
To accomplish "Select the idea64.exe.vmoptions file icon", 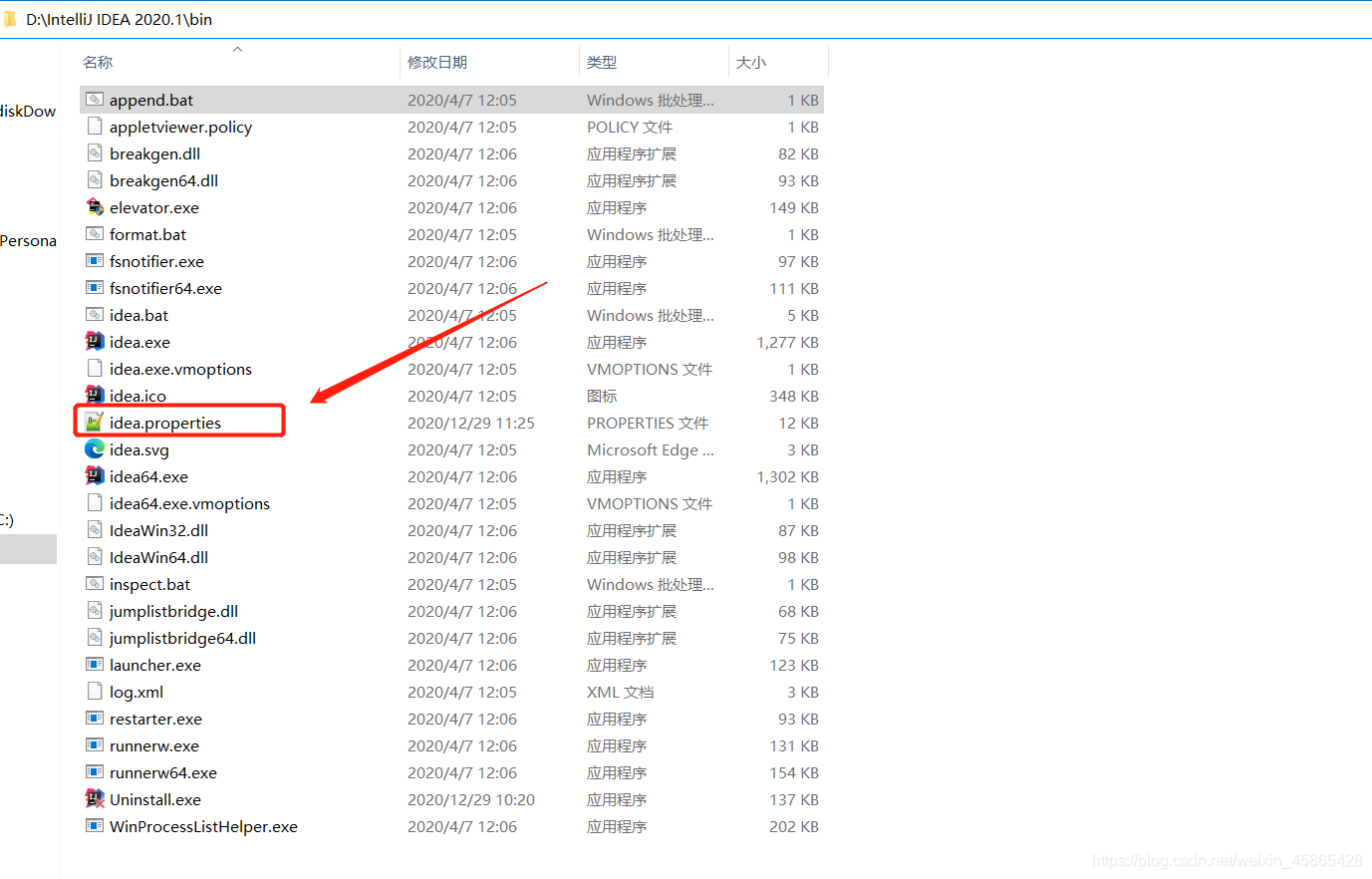I will point(95,503).
